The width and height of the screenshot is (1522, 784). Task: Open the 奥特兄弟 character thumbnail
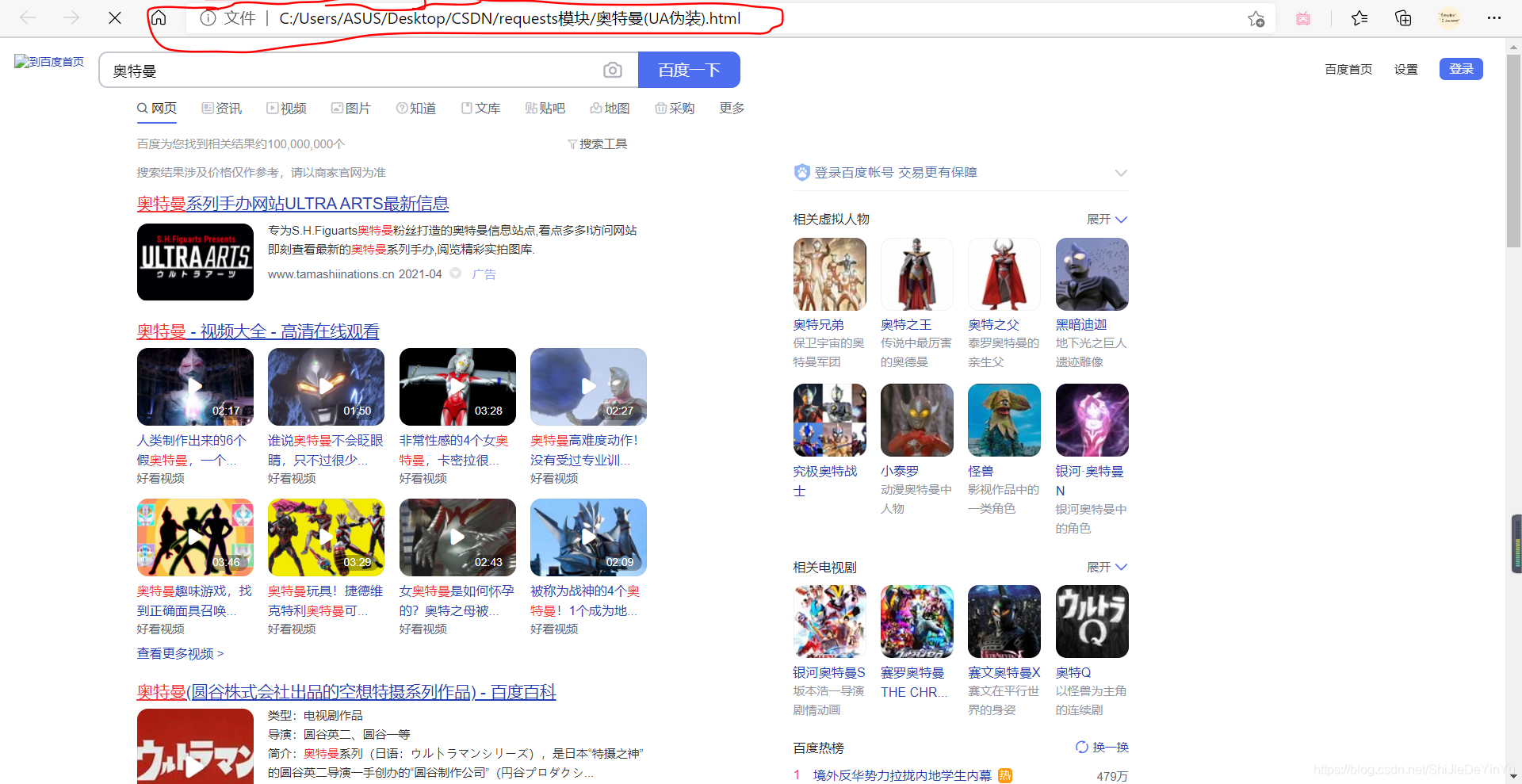click(829, 274)
